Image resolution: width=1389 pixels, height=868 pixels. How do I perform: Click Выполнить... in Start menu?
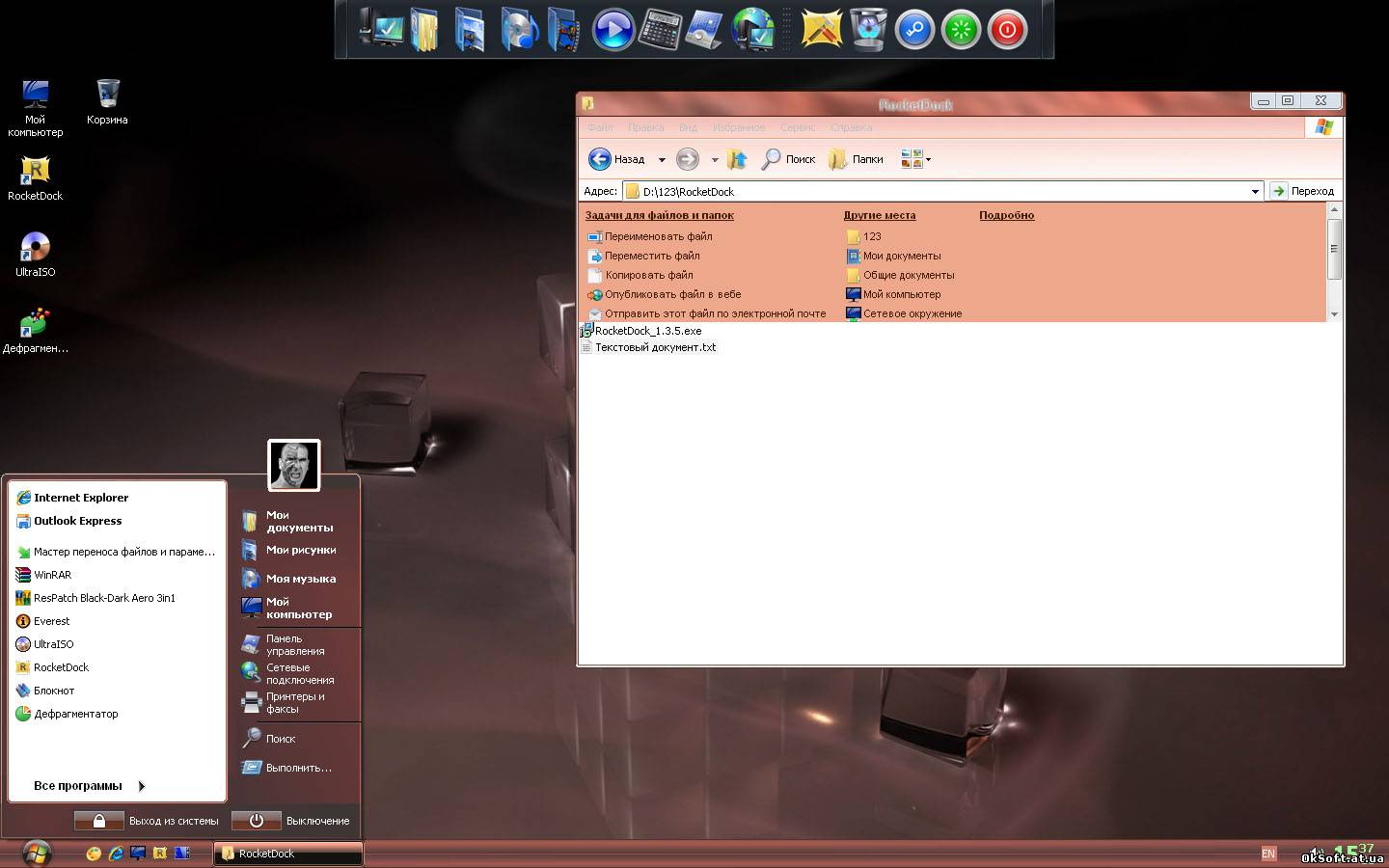(x=286, y=768)
